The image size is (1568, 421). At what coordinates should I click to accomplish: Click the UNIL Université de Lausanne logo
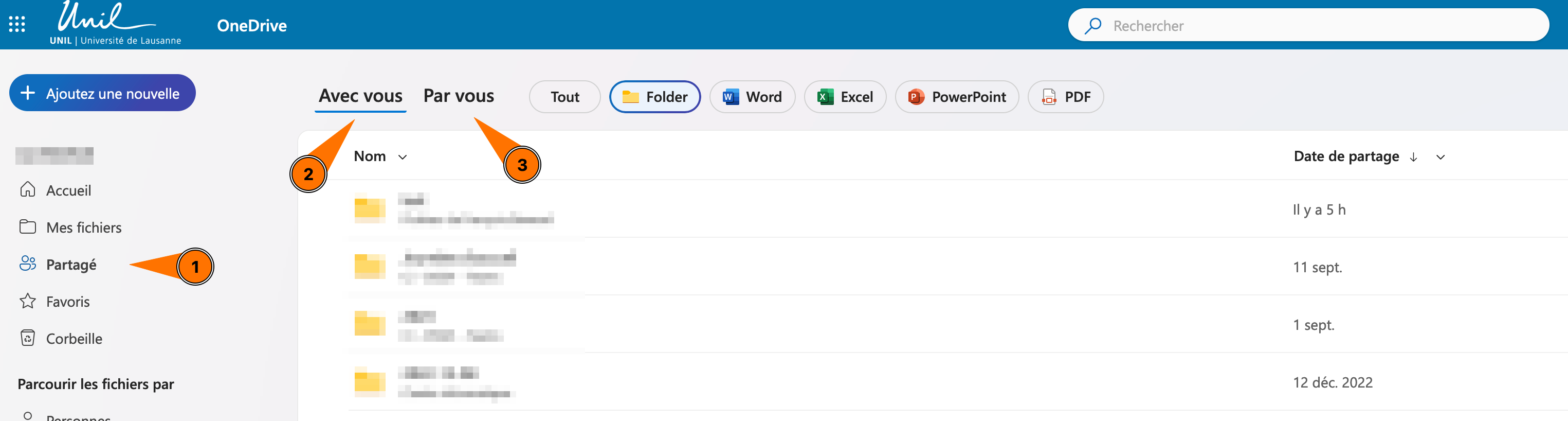point(115,24)
